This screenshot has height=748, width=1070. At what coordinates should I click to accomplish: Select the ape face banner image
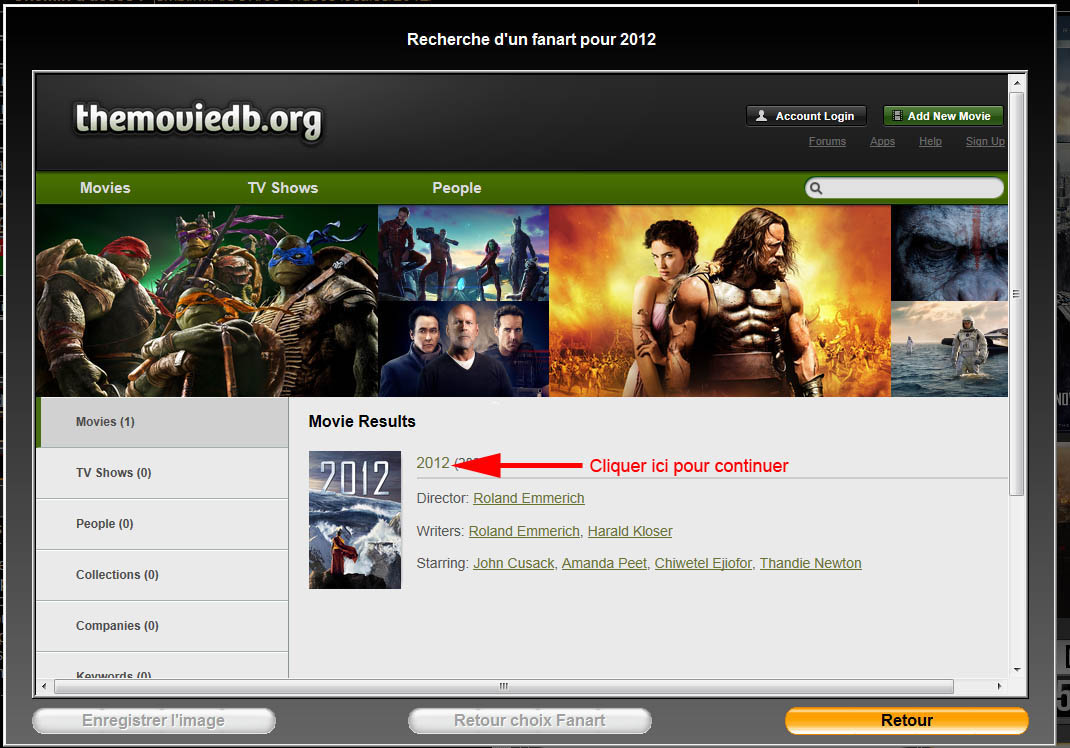click(949, 253)
